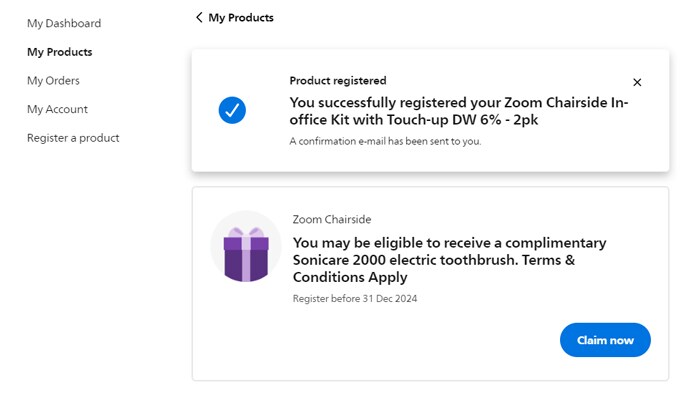Viewport: 700px width, 394px height.
Task: Click the My Products breadcrumb heading
Action: pyautogui.click(x=241, y=17)
